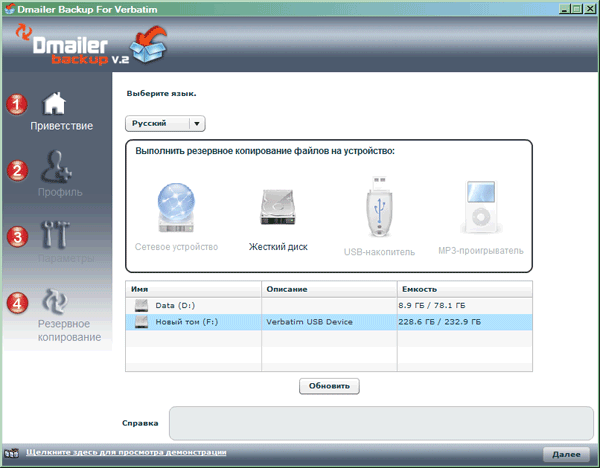The height and width of the screenshot is (468, 600).
Task: Sort by the Имя column header
Action: click(x=193, y=289)
